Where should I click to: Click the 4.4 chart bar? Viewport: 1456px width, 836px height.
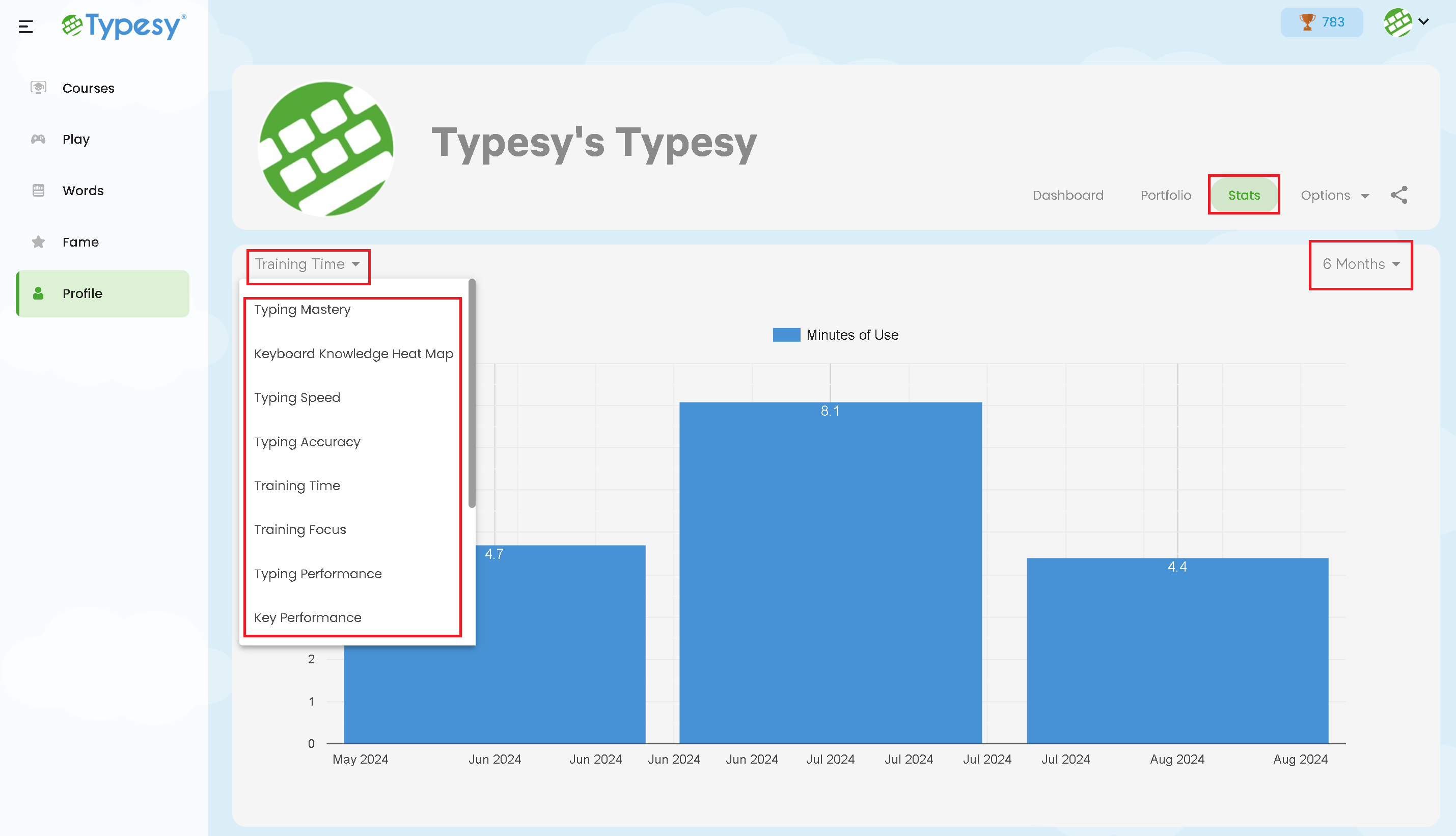point(1177,650)
